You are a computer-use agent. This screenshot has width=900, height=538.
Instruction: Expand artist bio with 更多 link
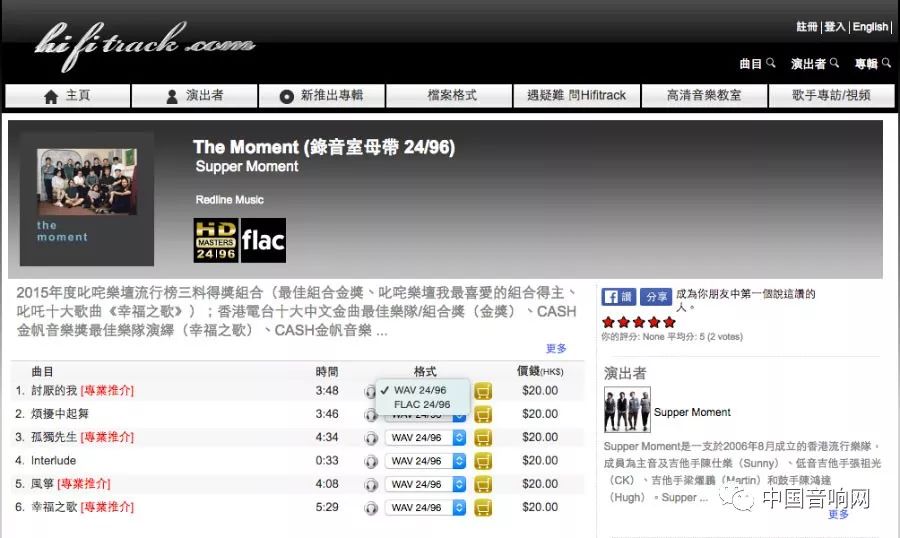pos(839,514)
